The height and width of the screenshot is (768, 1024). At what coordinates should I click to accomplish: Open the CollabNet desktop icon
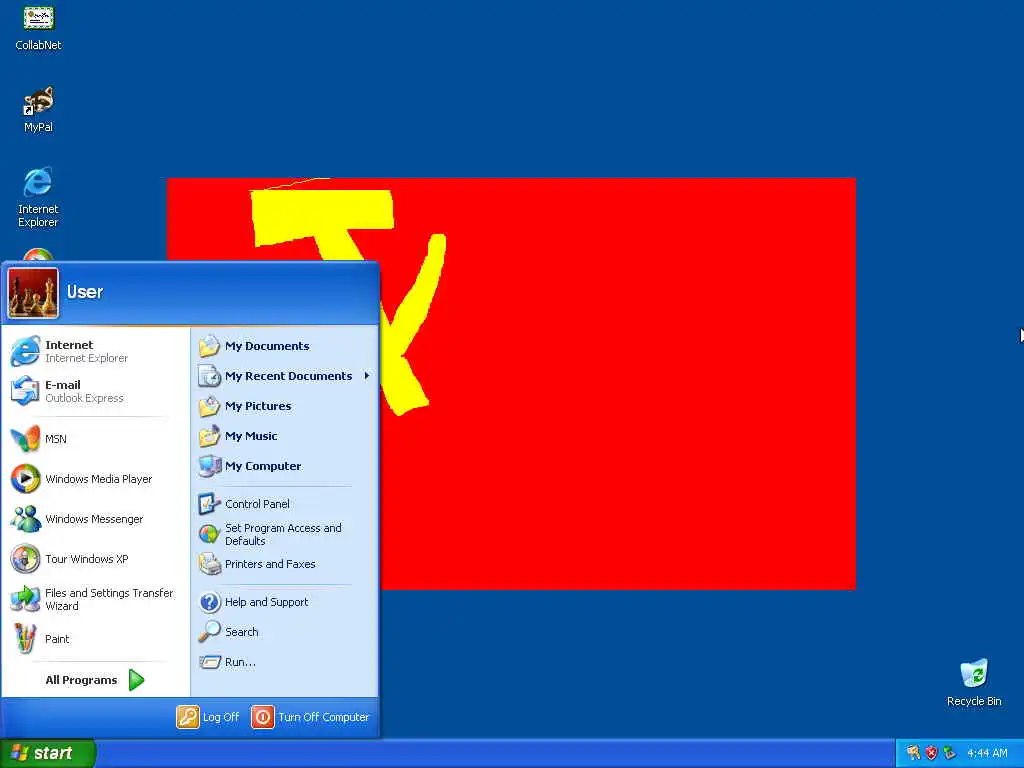coord(39,27)
